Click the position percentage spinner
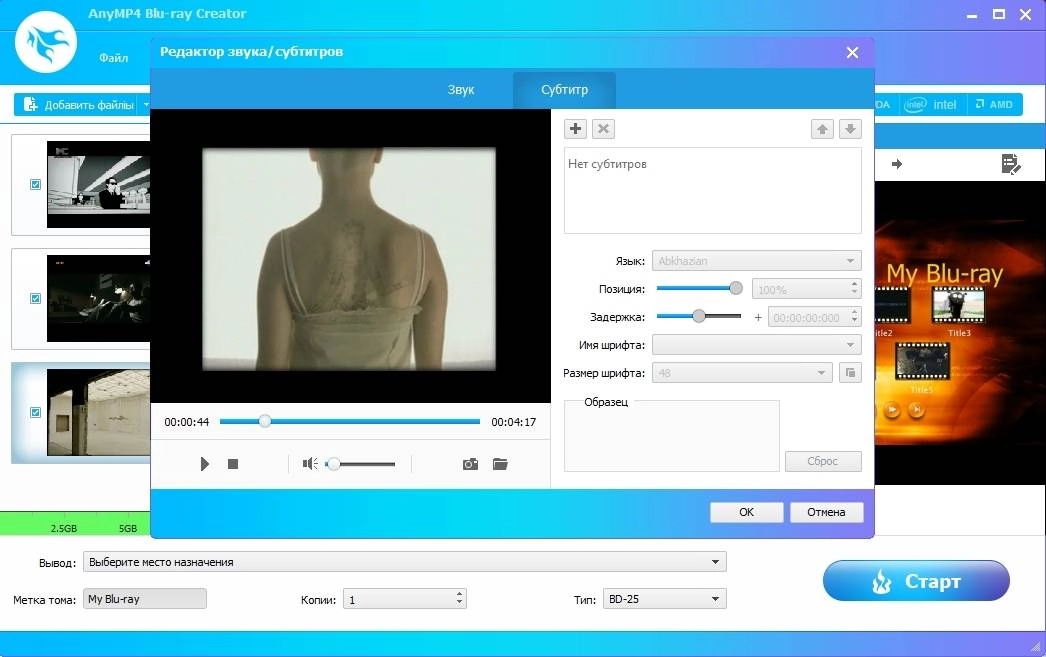The width and height of the screenshot is (1046, 657). click(x=807, y=289)
